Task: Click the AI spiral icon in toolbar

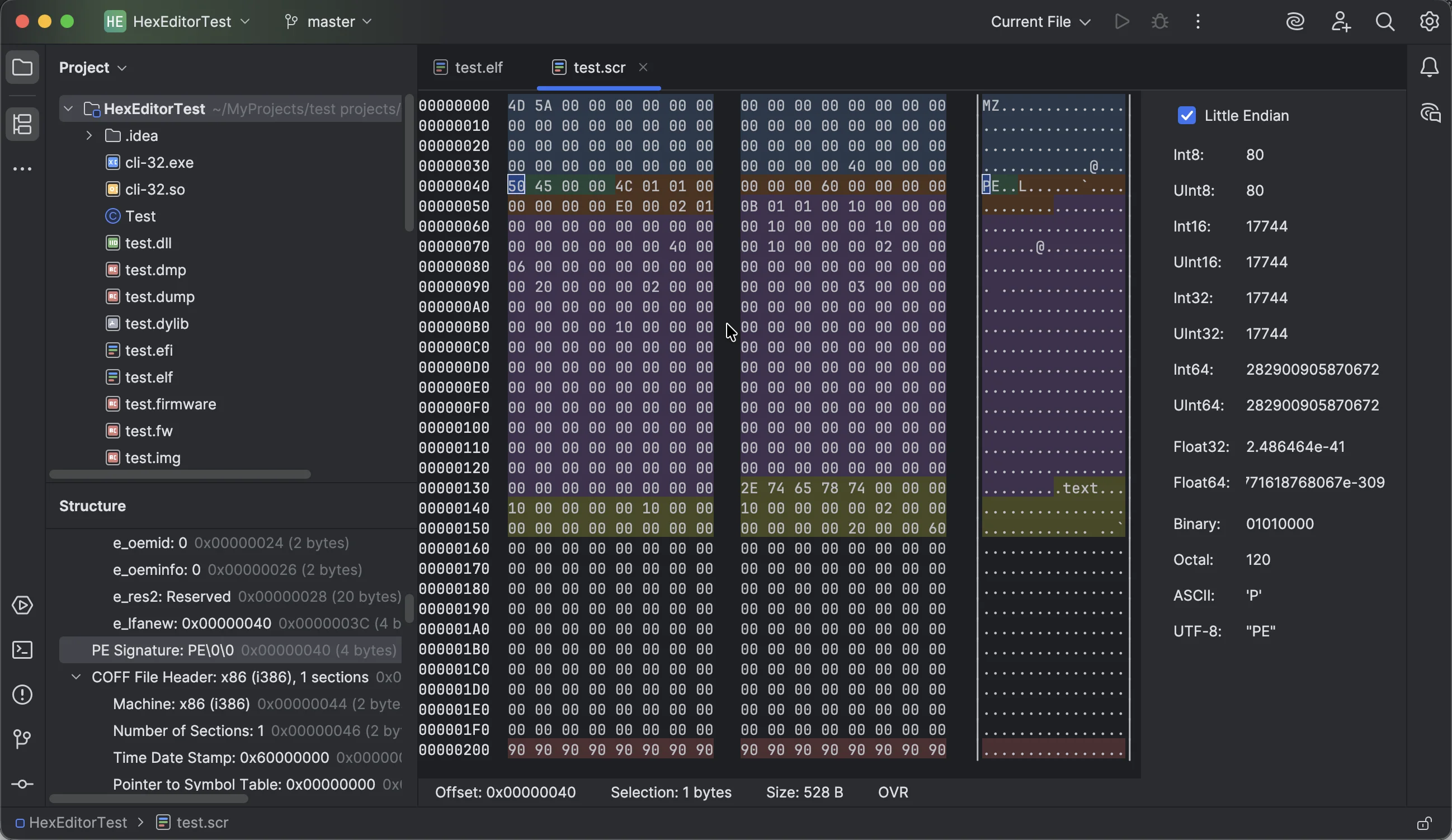Action: pos(1295,22)
